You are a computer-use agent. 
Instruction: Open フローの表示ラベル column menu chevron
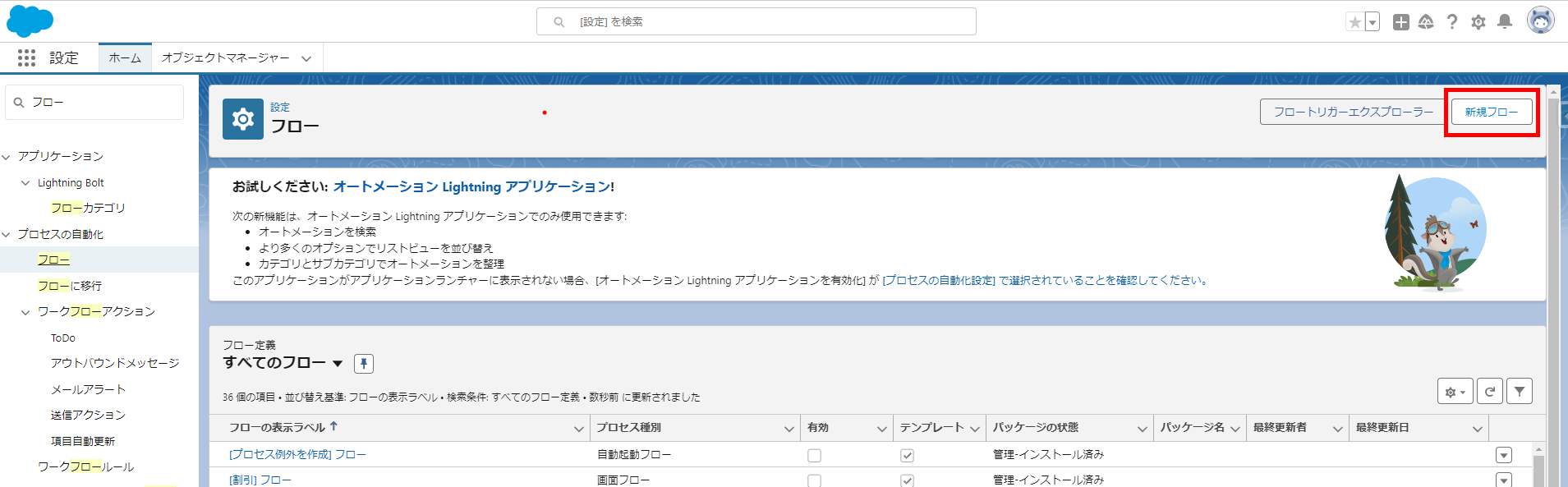[x=579, y=429]
